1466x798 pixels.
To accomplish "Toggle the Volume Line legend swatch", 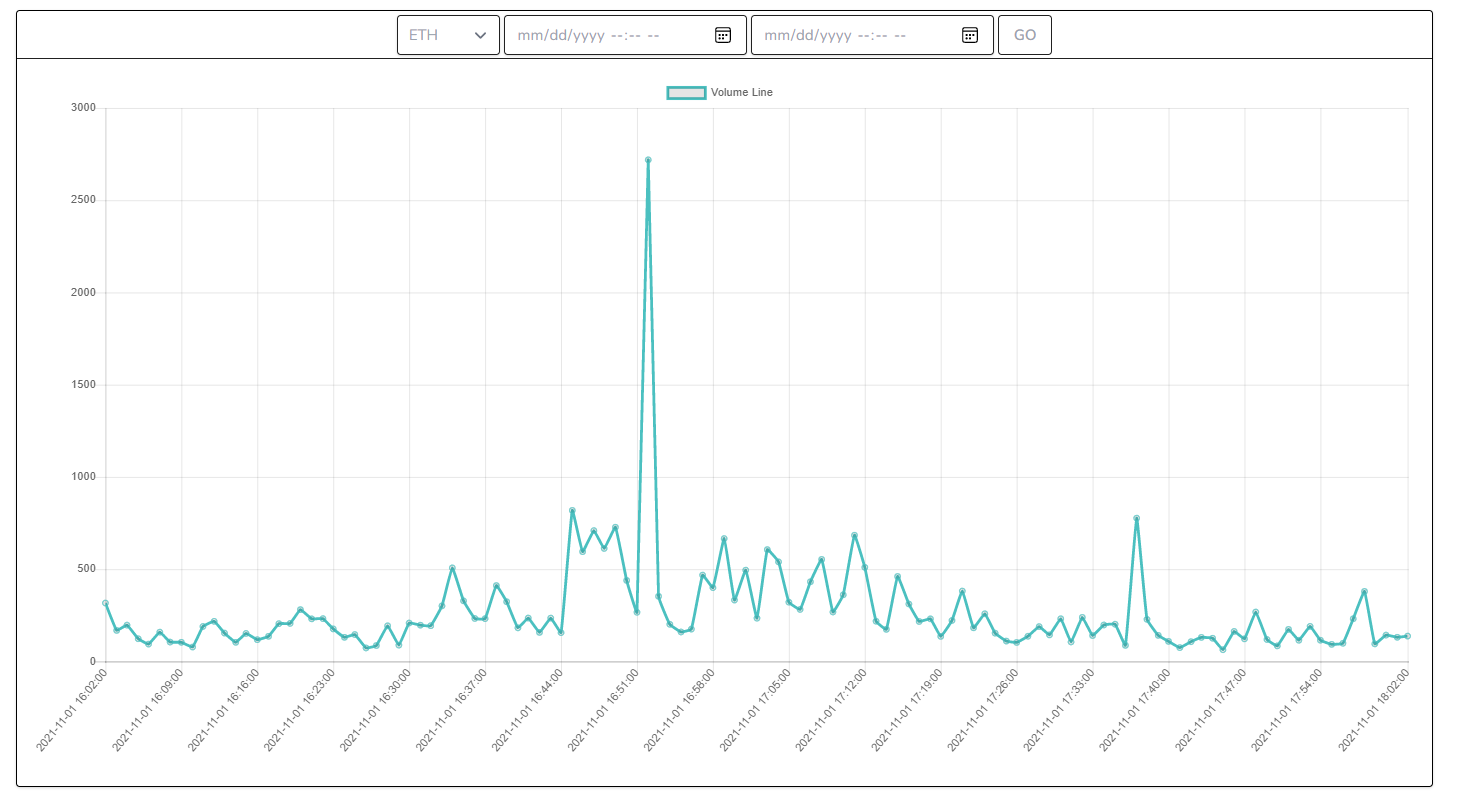I will coord(686,93).
